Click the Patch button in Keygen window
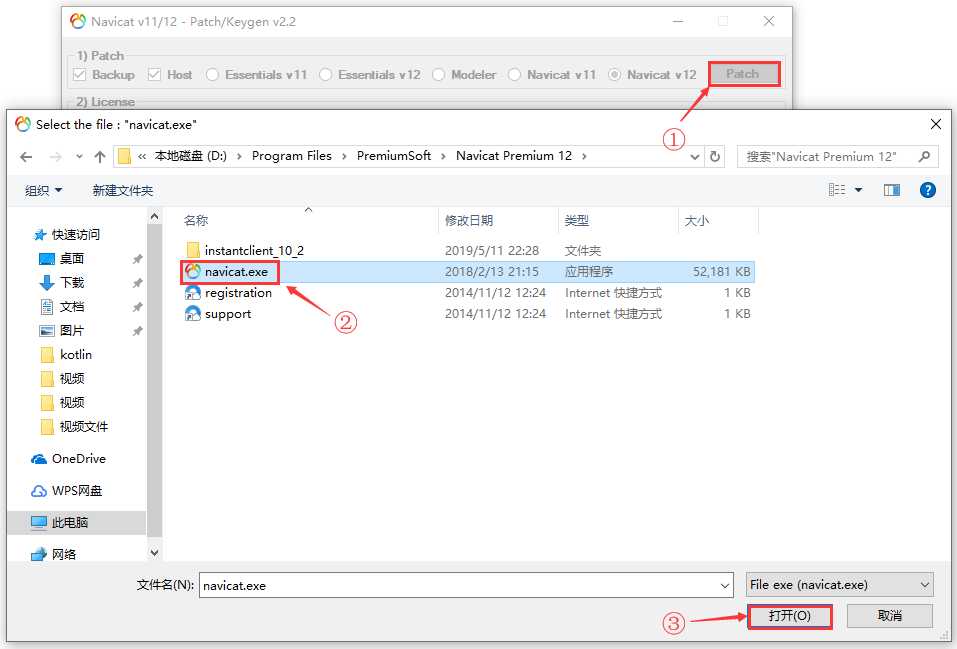 [x=743, y=74]
